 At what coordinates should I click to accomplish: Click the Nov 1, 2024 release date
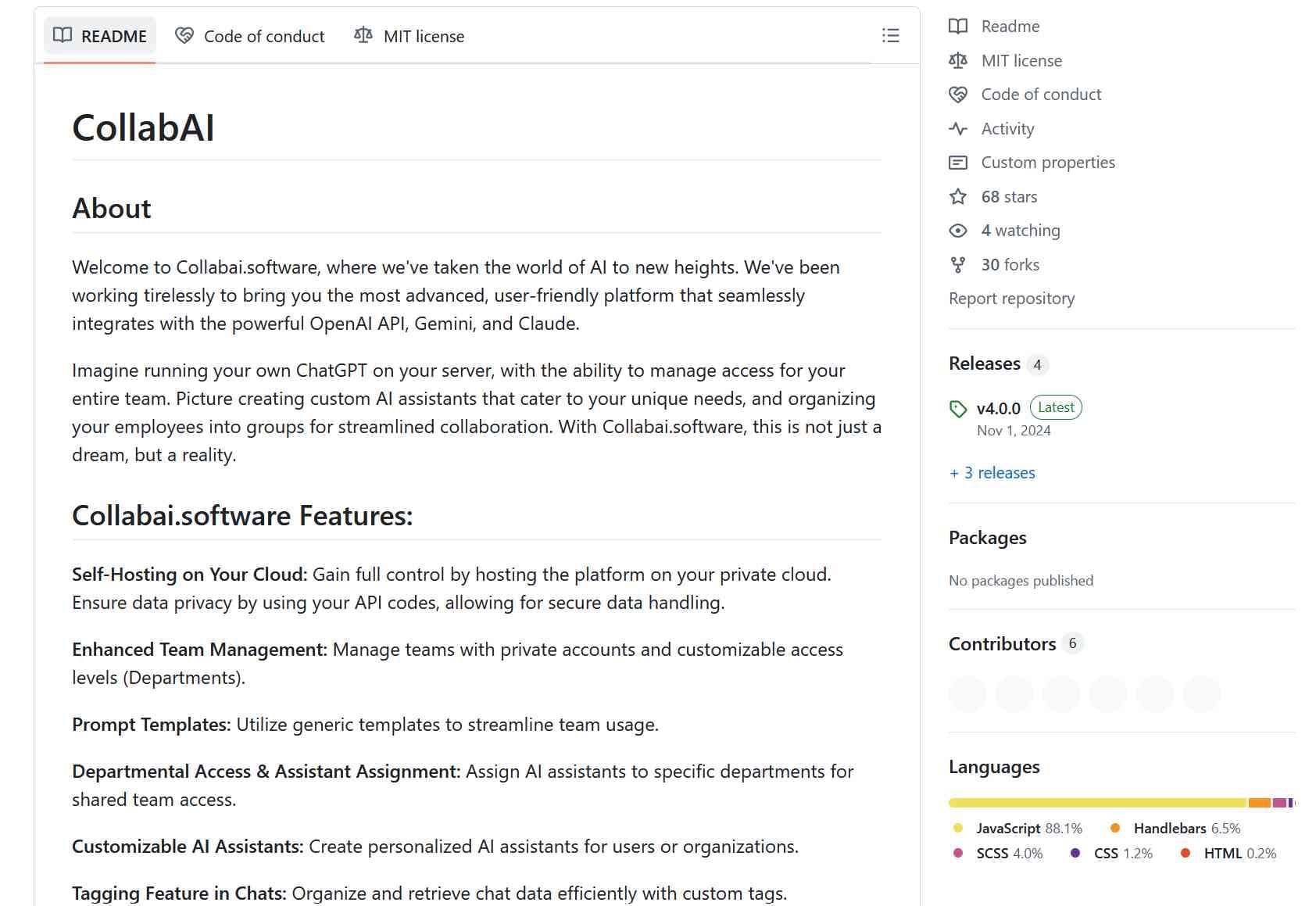pos(1014,431)
